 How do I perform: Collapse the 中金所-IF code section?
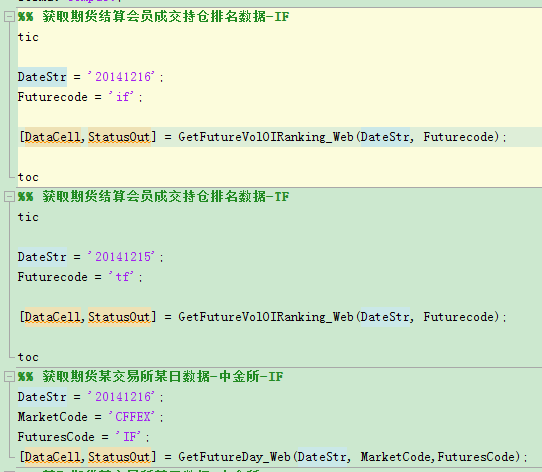(x=9, y=377)
